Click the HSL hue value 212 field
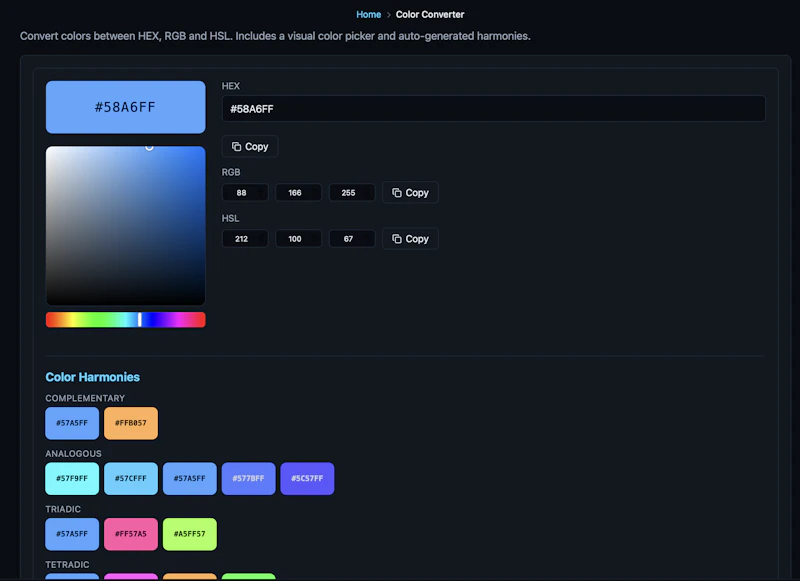This screenshot has width=800, height=581. [x=245, y=239]
